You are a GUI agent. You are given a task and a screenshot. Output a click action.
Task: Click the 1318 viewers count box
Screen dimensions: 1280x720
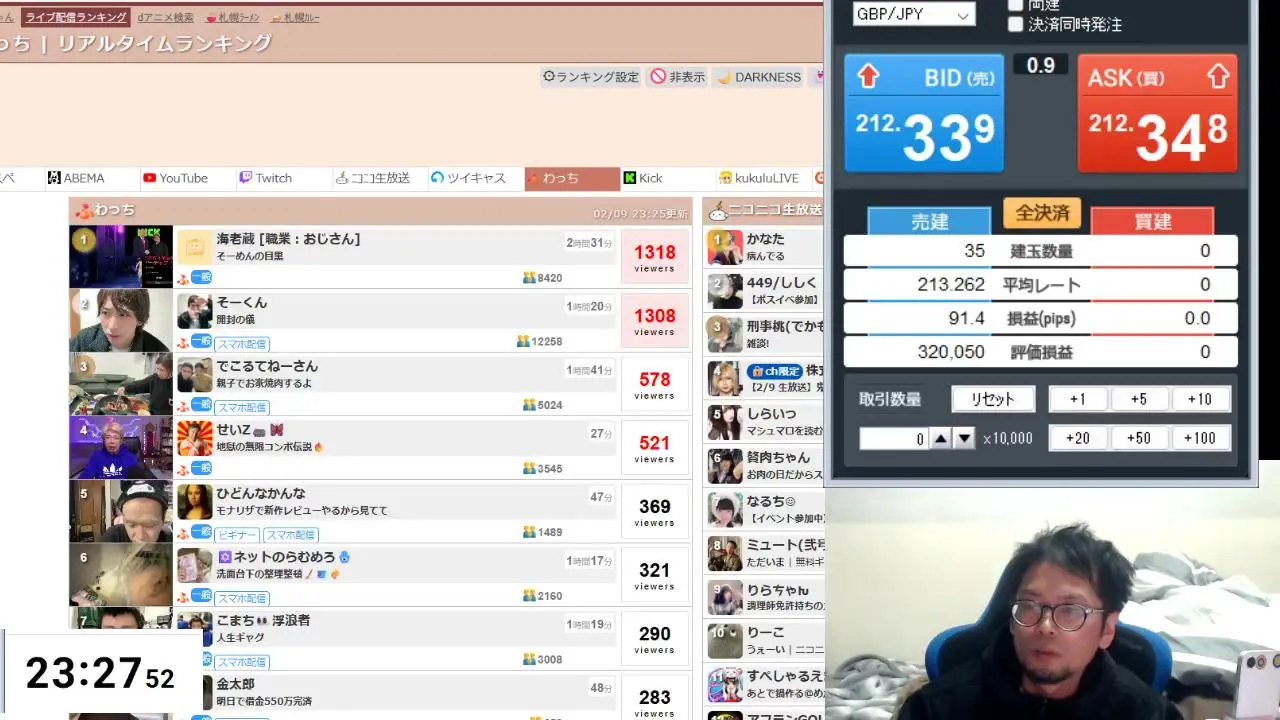click(655, 257)
